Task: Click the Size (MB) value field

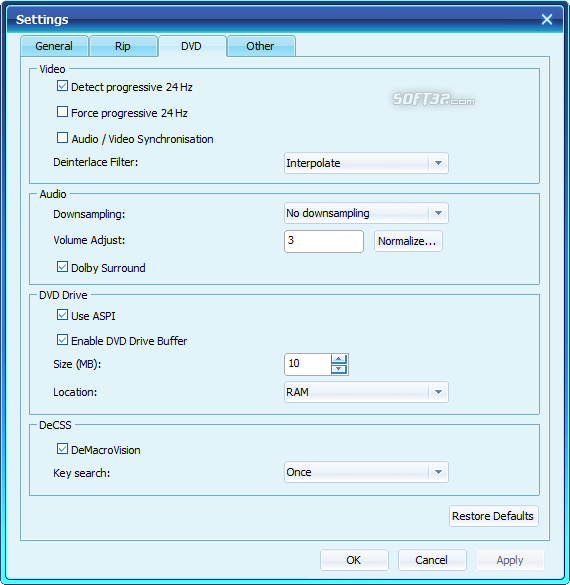Action: (308, 364)
